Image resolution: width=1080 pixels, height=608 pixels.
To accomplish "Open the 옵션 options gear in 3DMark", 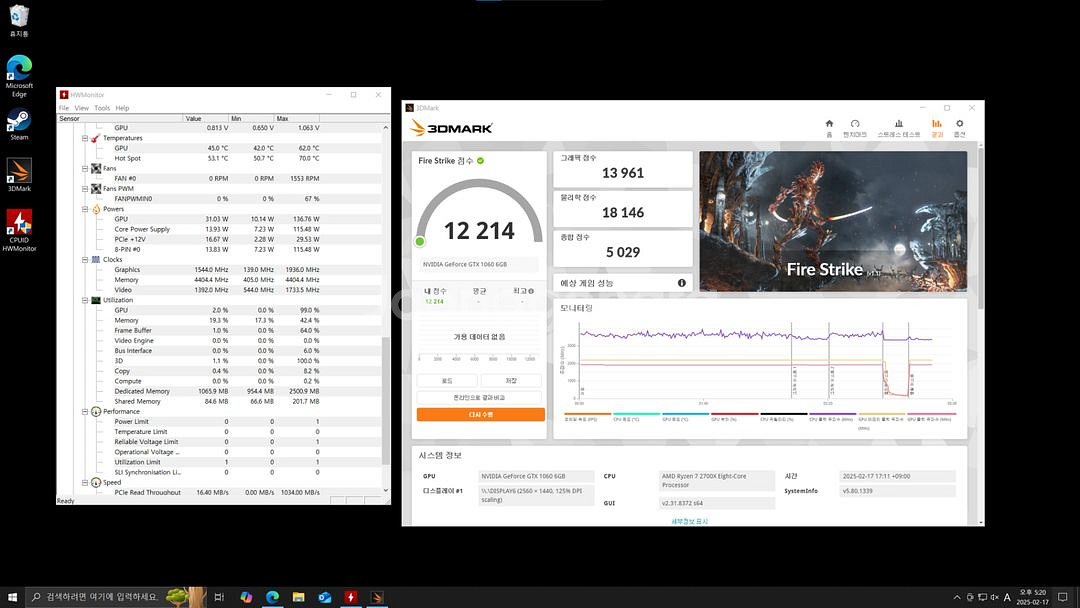I will point(959,124).
